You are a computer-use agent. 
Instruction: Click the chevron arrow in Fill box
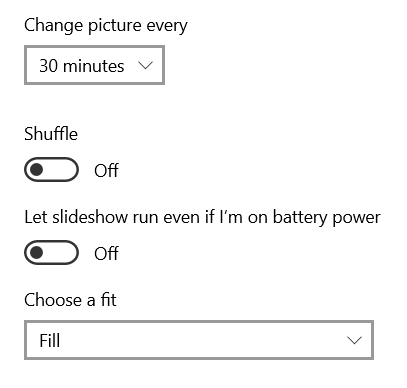point(354,340)
